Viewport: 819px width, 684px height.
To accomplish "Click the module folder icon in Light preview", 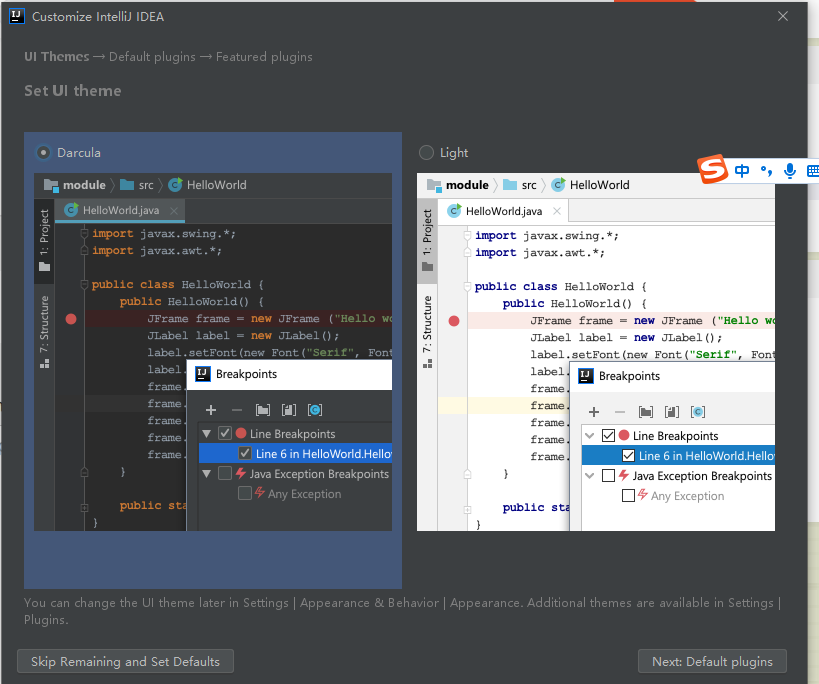I will point(434,185).
